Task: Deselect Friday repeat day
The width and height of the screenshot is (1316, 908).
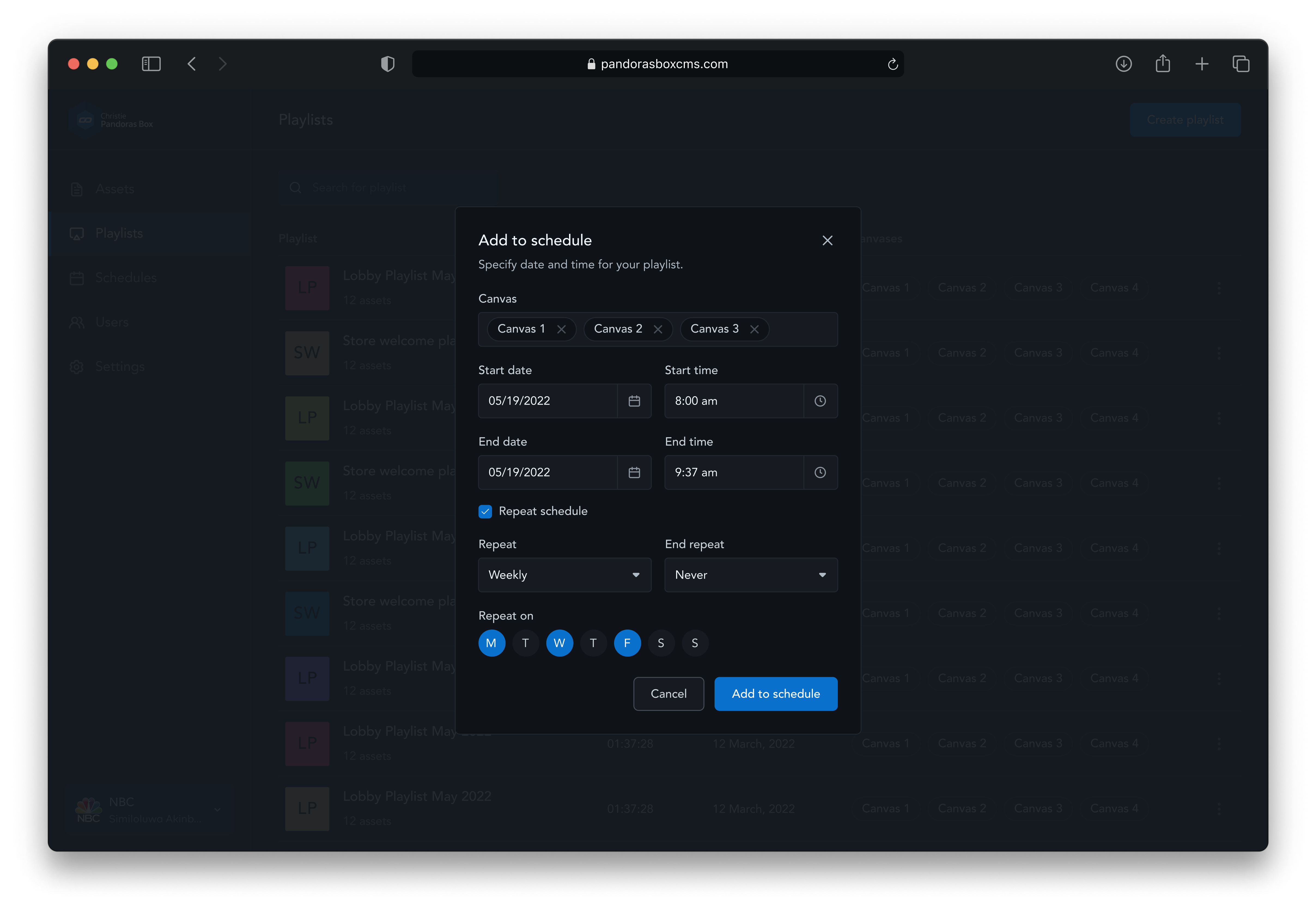Action: 627,643
